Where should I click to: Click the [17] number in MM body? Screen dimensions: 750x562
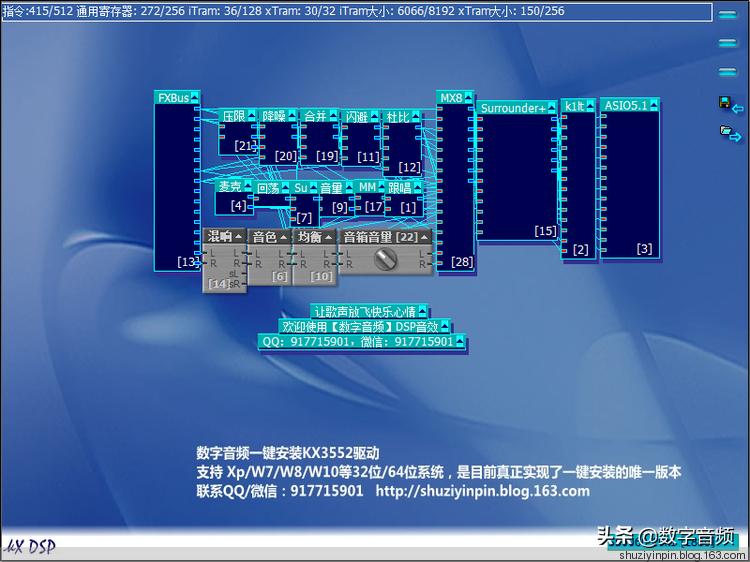click(x=374, y=207)
